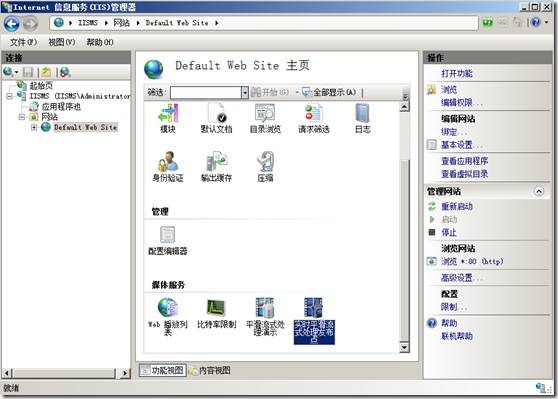The image size is (558, 399).
Task: Select 起始页 in the connections tree
Action: 41,86
